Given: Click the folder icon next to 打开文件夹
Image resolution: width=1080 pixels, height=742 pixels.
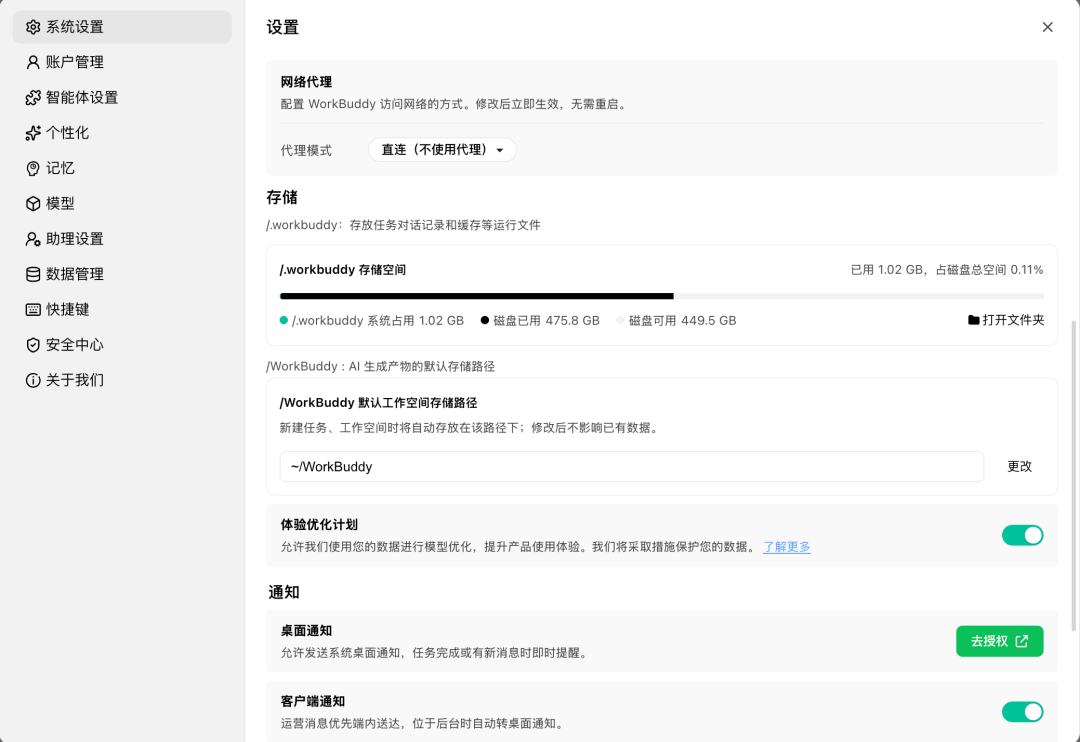Looking at the screenshot, I should tap(973, 320).
